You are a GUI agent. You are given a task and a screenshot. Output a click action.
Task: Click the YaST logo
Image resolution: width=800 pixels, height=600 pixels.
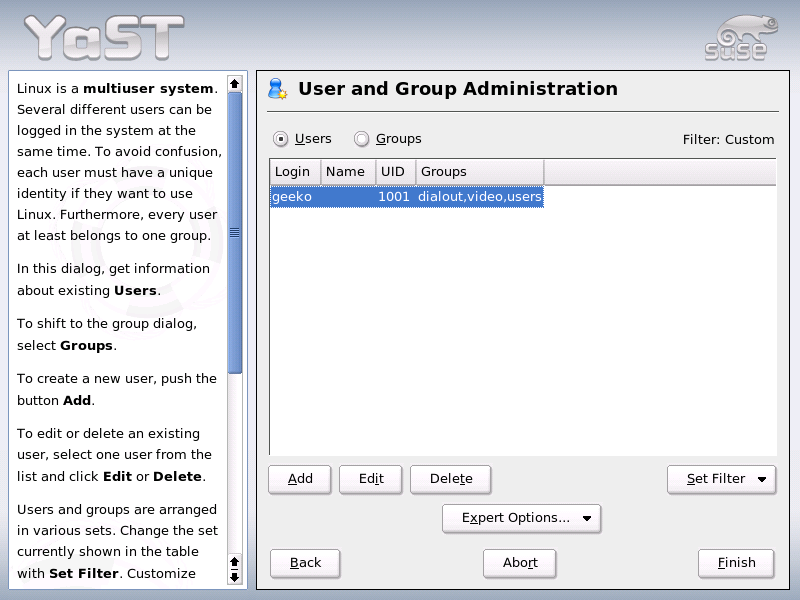(x=105, y=37)
